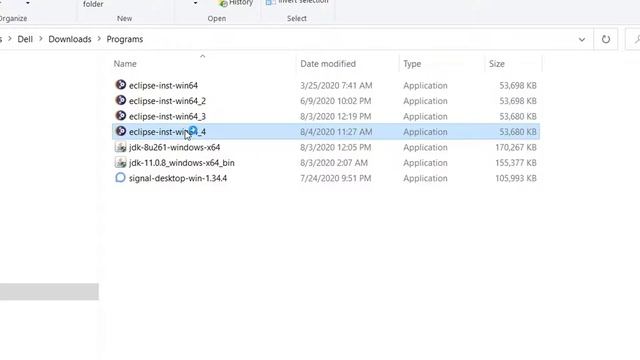Sort files by Size column
This screenshot has height=360, width=640.
[497, 64]
